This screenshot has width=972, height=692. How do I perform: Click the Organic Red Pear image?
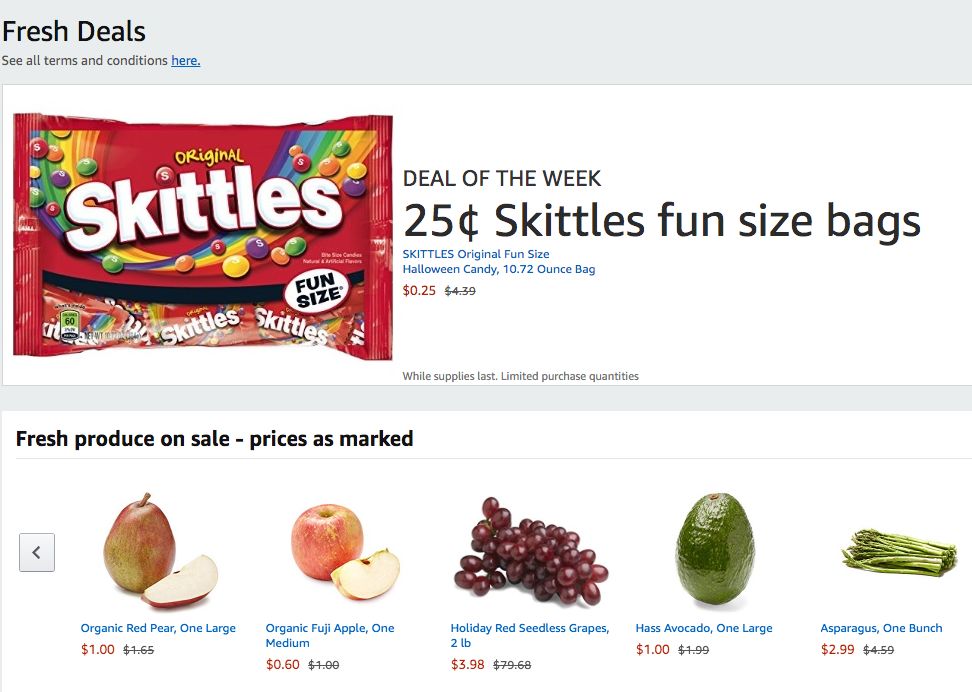(x=160, y=551)
